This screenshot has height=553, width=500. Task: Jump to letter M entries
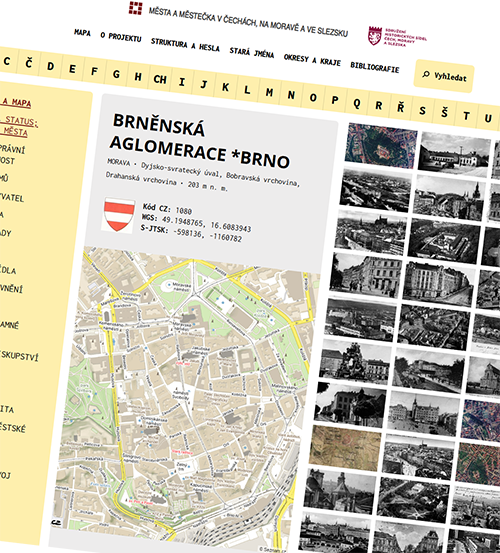click(269, 92)
